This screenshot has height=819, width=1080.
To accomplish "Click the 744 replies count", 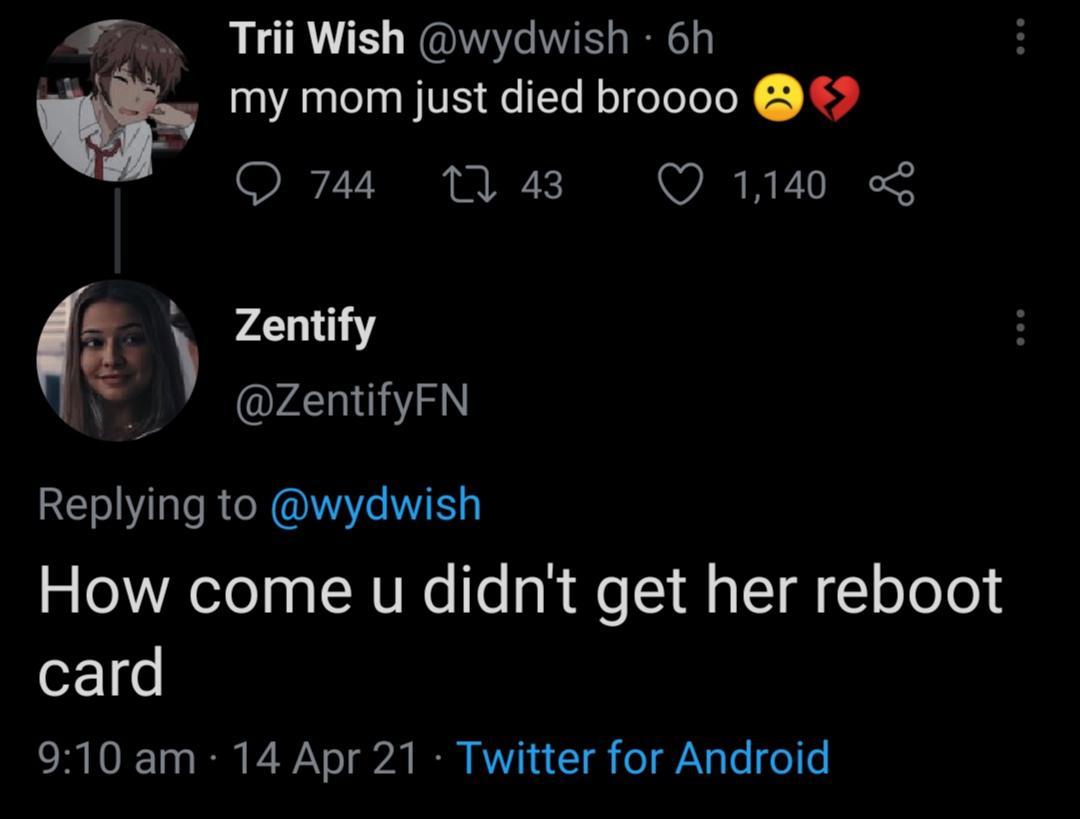I will pos(342,185).
